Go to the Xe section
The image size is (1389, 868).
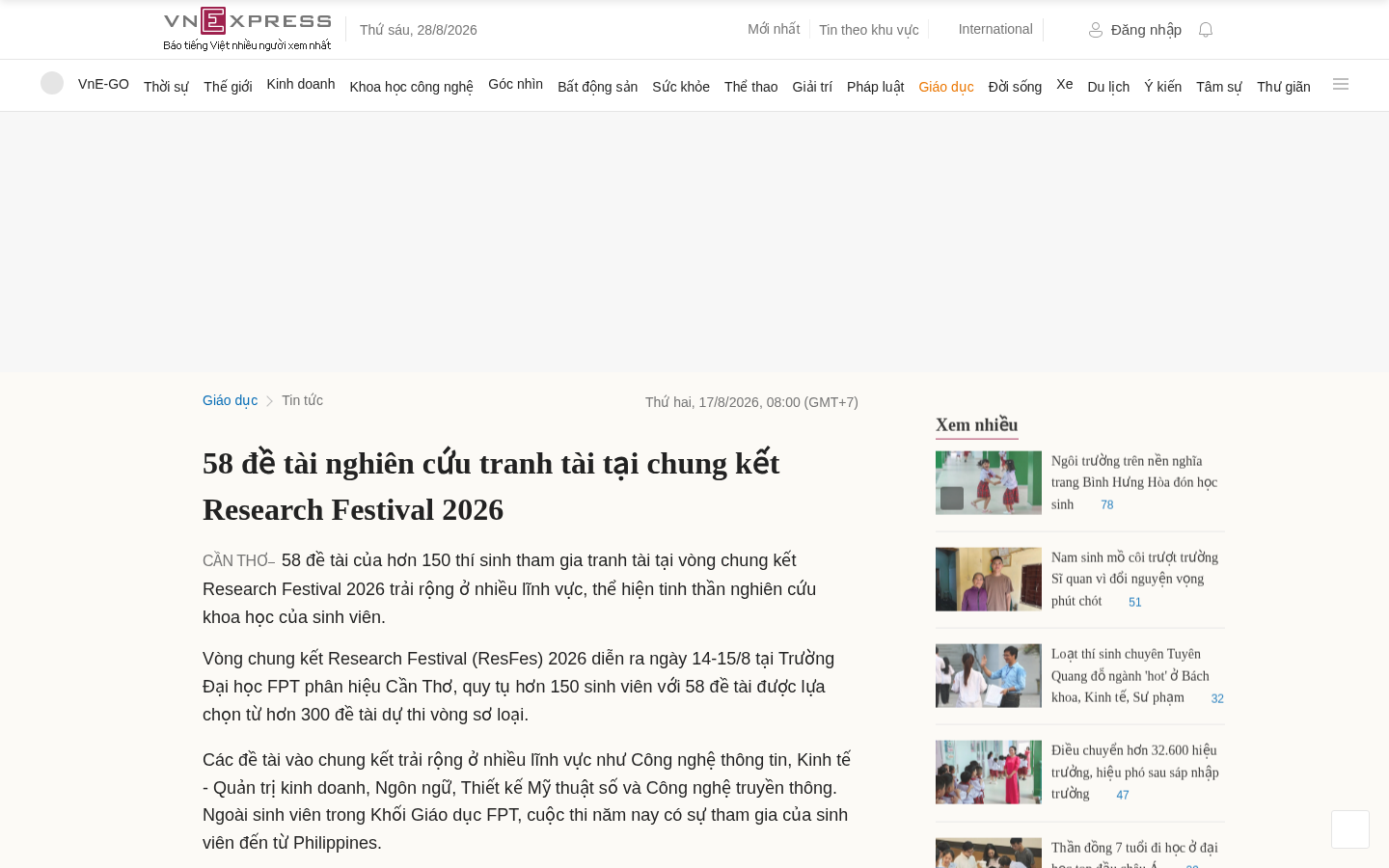point(1065,84)
